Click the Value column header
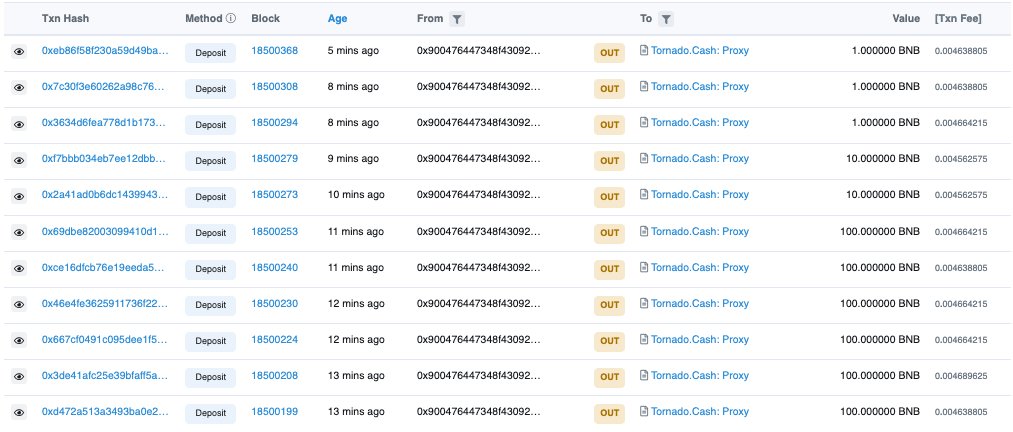Screen dimensions: 1013x432 906,19
